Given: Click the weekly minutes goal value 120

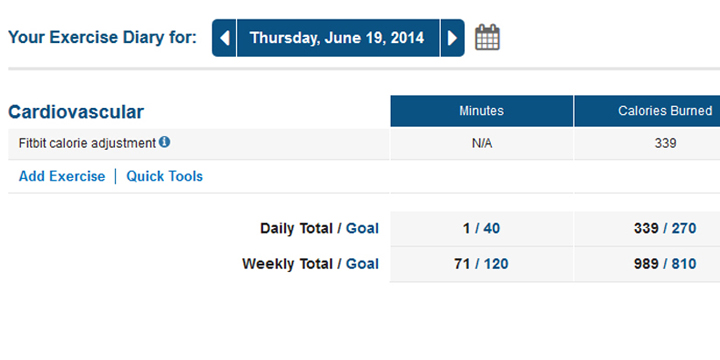Looking at the screenshot, I should (495, 264).
